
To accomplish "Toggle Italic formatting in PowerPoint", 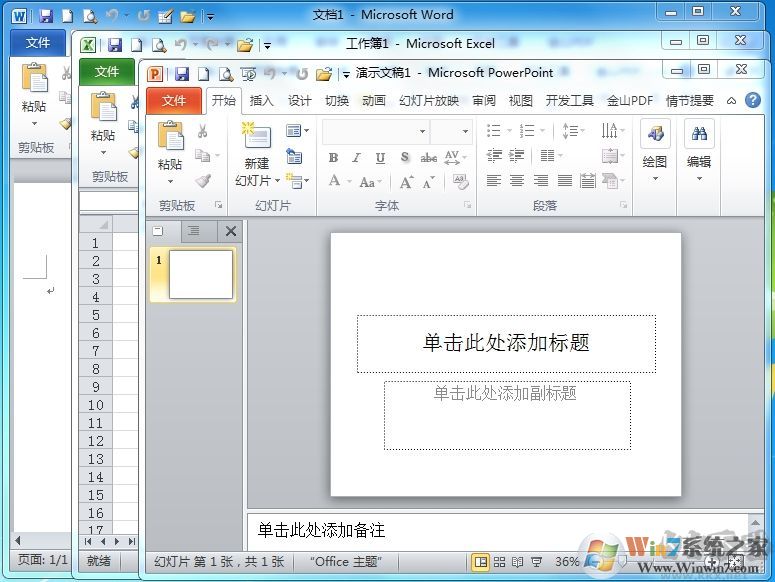I will (356, 158).
